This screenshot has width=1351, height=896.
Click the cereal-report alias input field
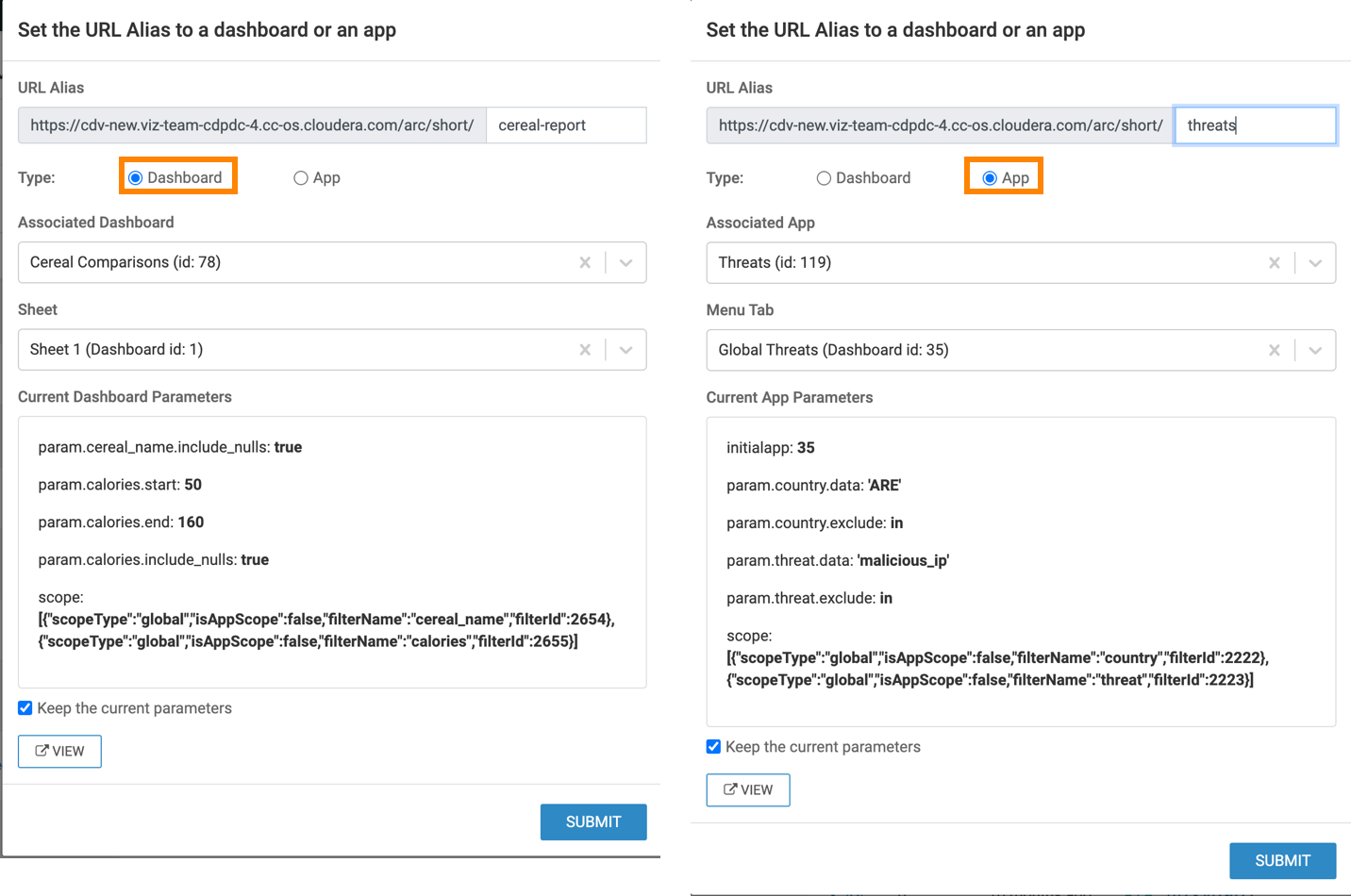point(566,125)
